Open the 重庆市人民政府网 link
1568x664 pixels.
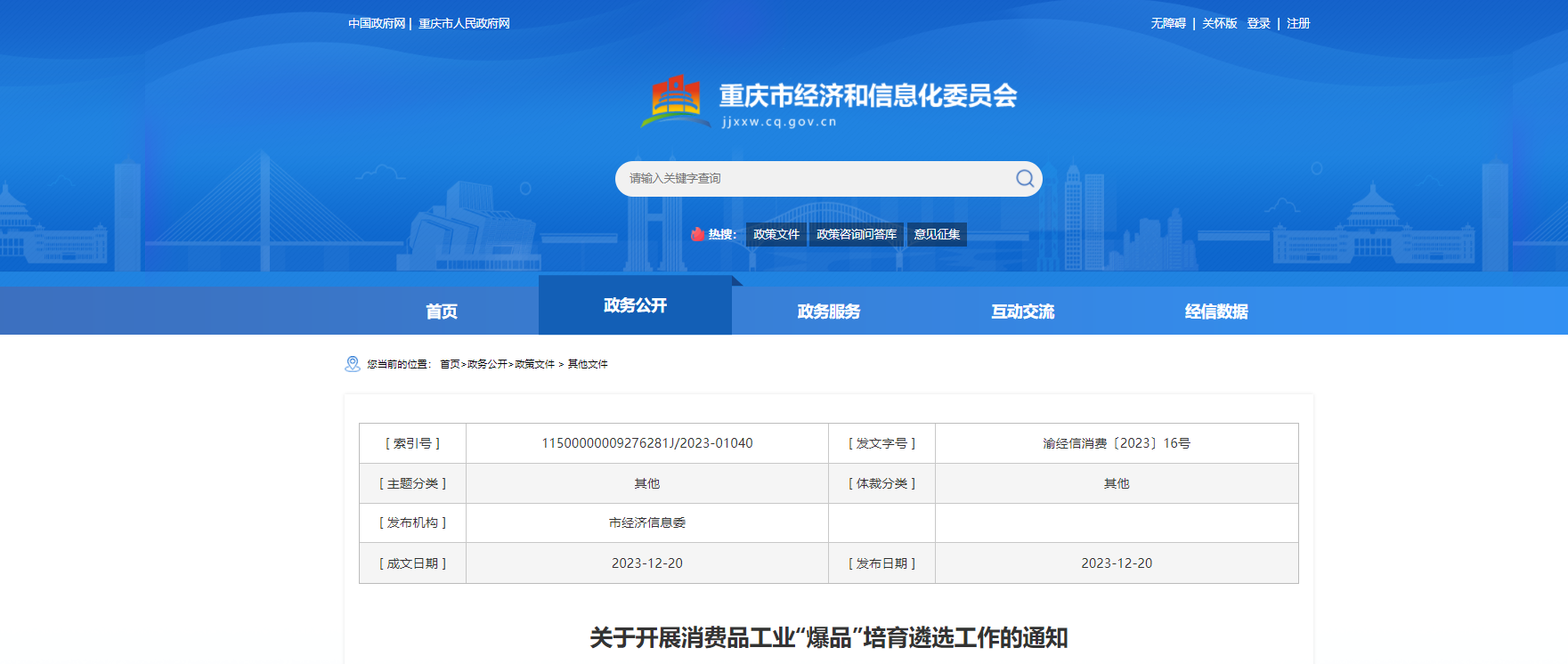464,23
